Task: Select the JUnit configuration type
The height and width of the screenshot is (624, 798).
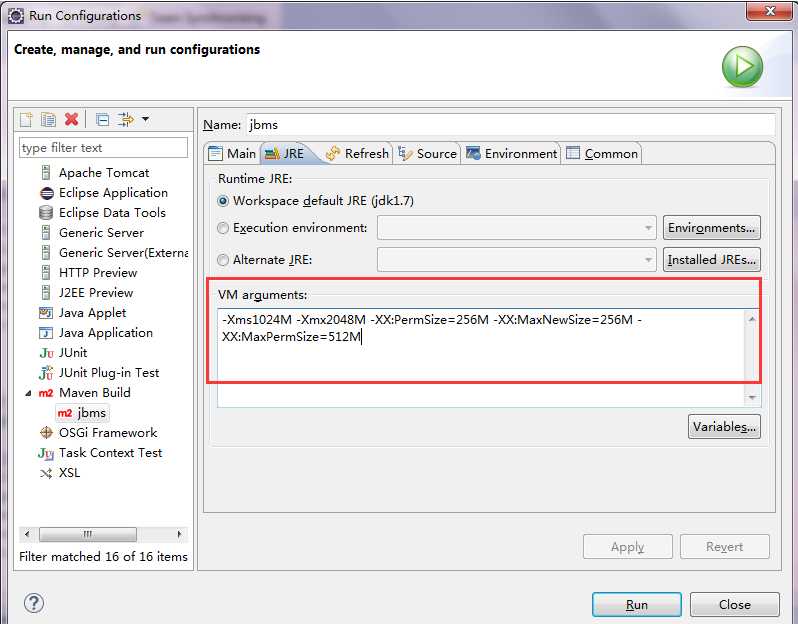Action: coord(72,353)
